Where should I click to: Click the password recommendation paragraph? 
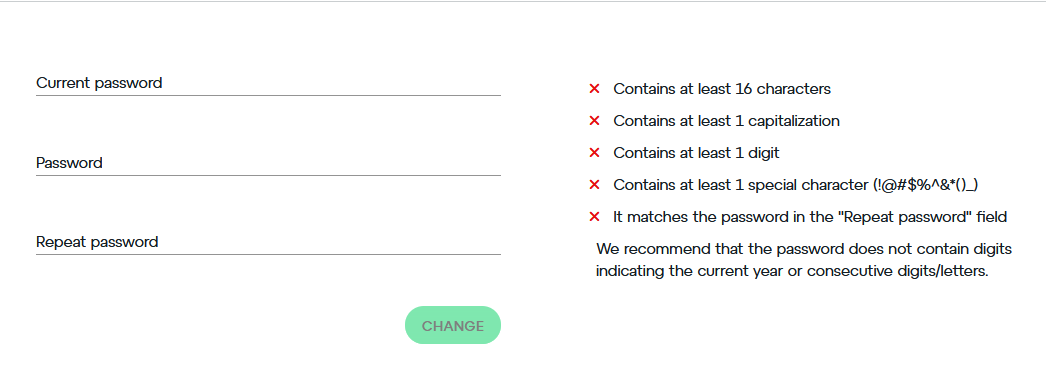point(804,261)
